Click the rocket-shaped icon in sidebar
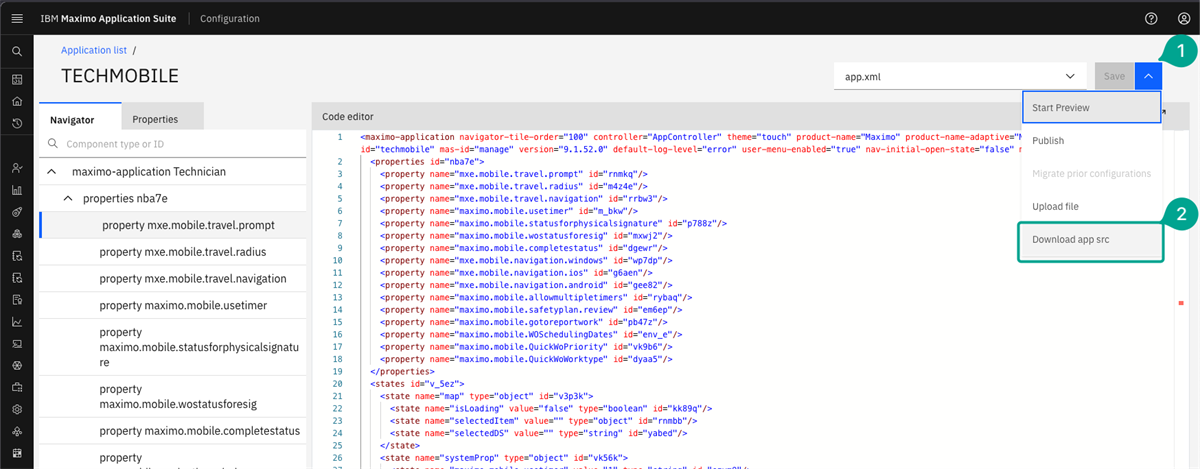The width and height of the screenshot is (1200, 469). pyautogui.click(x=17, y=211)
